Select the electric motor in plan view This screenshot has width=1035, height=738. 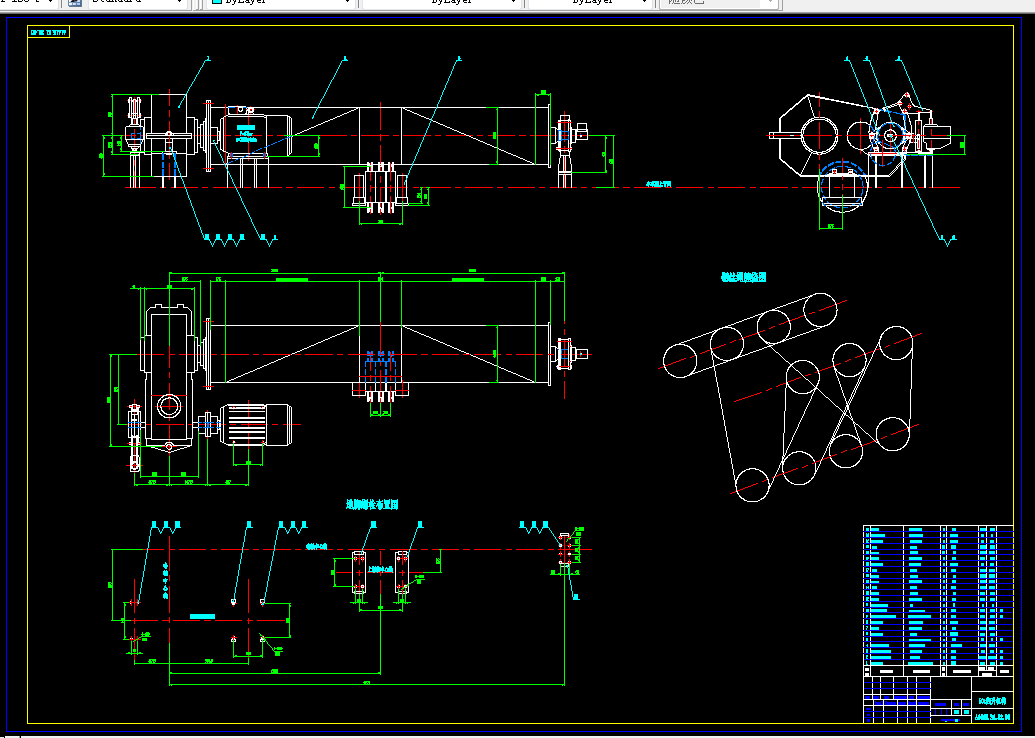click(256, 424)
